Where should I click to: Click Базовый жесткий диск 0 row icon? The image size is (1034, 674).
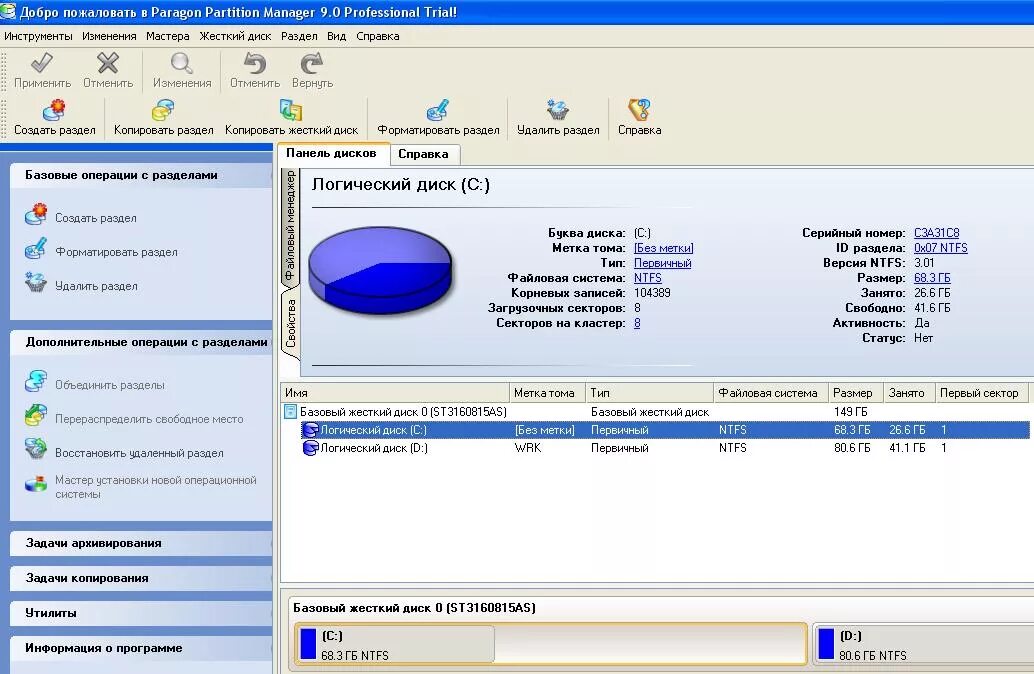[x=290, y=412]
